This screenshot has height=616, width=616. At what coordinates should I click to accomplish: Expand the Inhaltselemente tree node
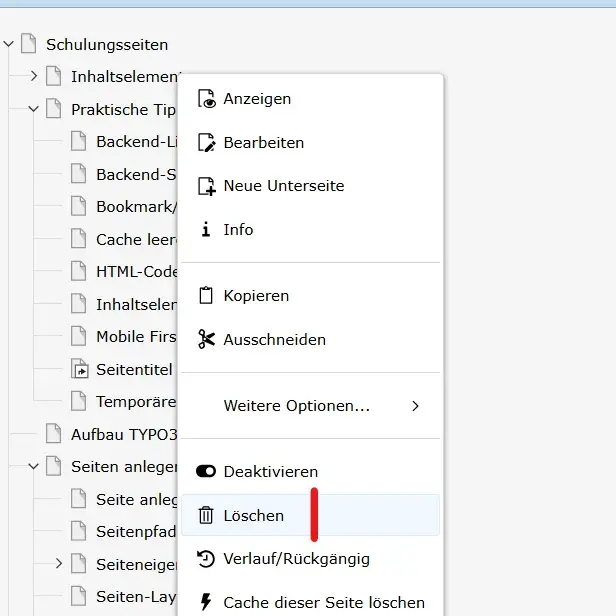coord(33,77)
